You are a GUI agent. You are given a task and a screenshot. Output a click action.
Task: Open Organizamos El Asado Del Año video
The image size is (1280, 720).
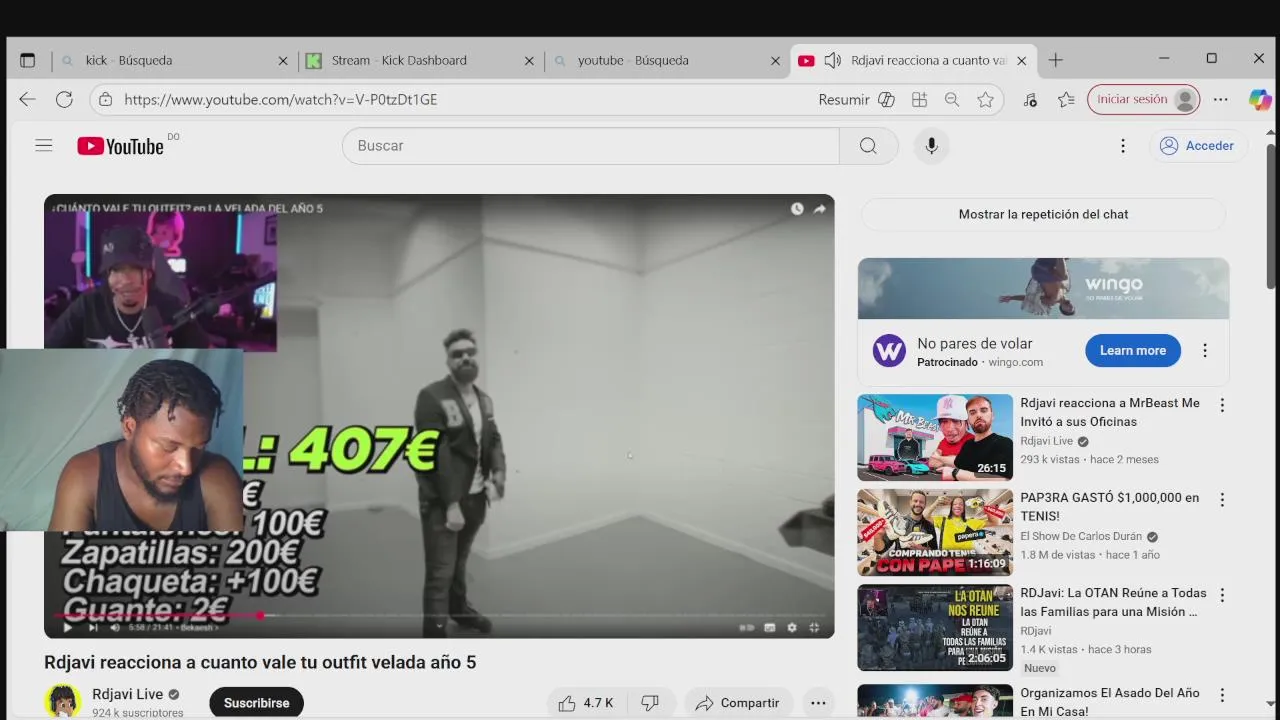(1109, 702)
